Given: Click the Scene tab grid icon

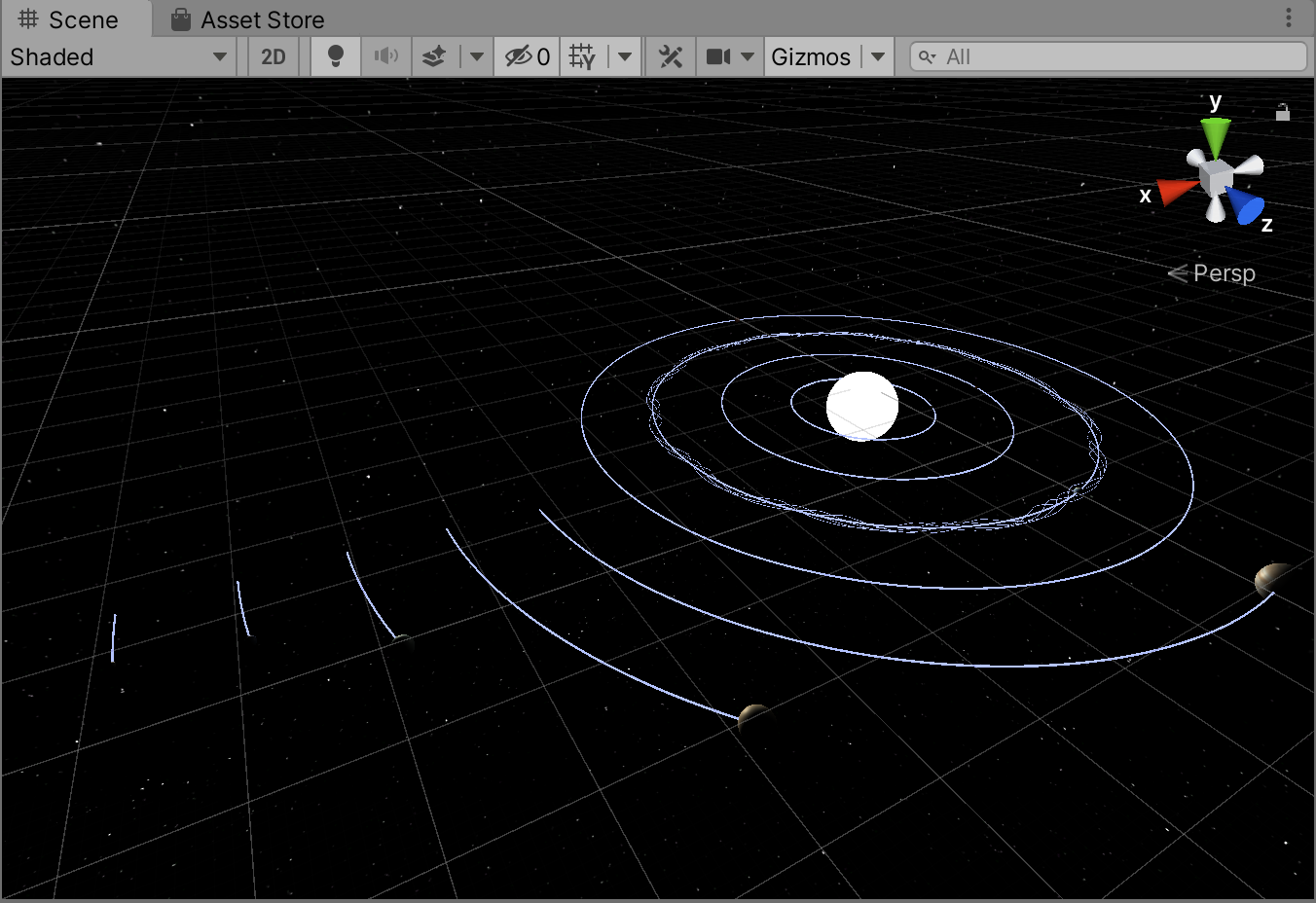Looking at the screenshot, I should coord(28,19).
